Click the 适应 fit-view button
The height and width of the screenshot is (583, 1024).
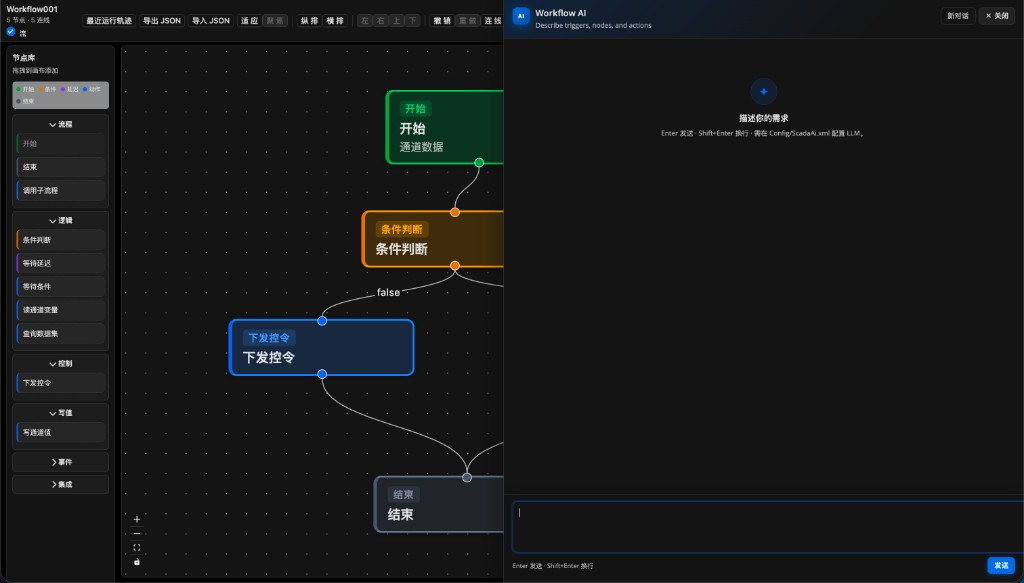249,21
